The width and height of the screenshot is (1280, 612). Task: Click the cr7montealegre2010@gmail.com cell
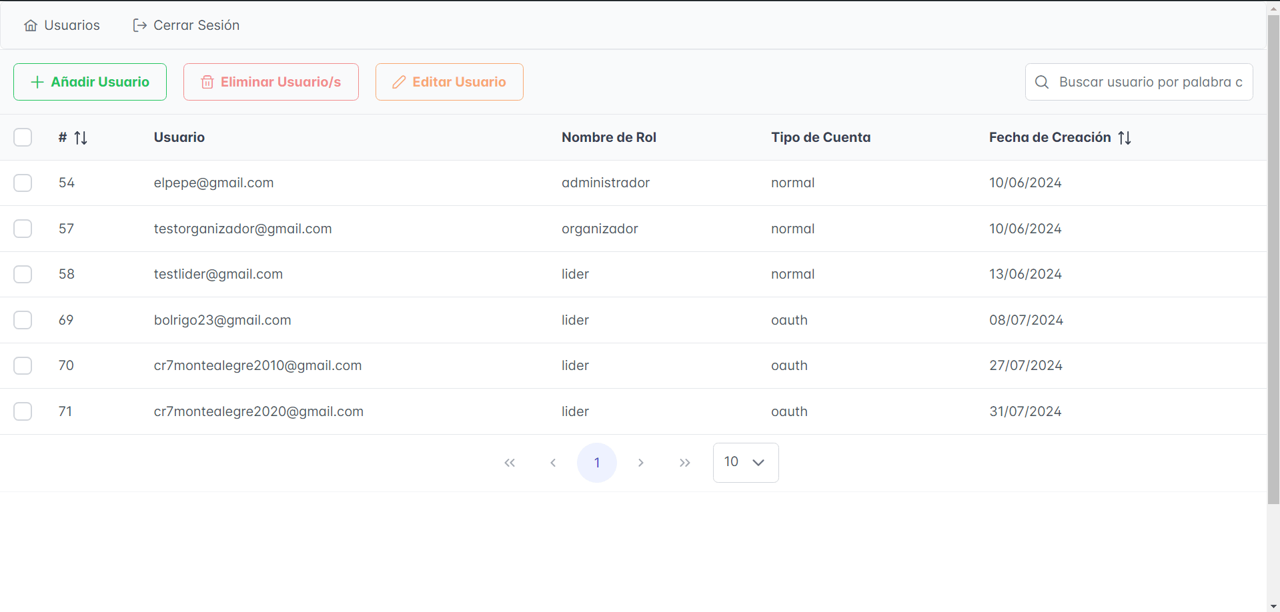pyautogui.click(x=258, y=366)
